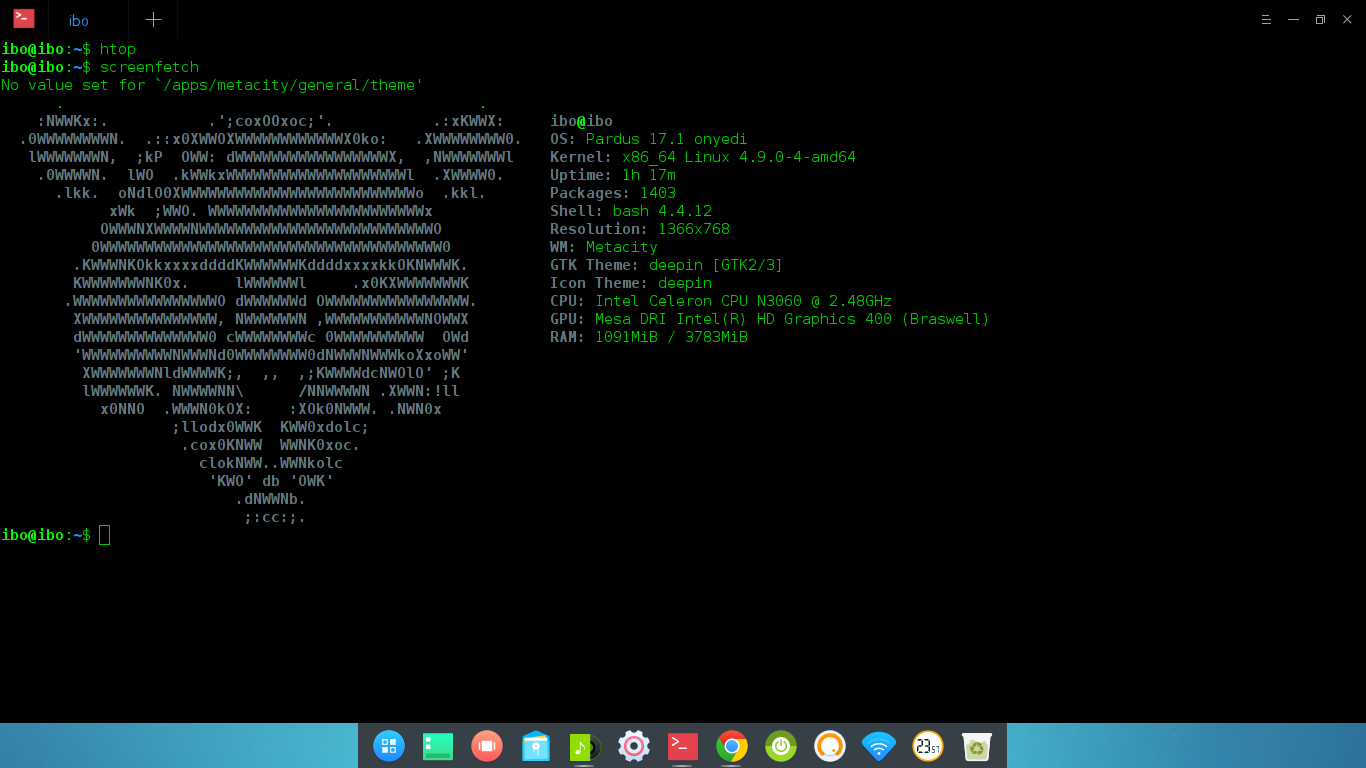1366x768 pixels.
Task: Click the resolution value '1366x768'
Action: pyautogui.click(x=694, y=229)
